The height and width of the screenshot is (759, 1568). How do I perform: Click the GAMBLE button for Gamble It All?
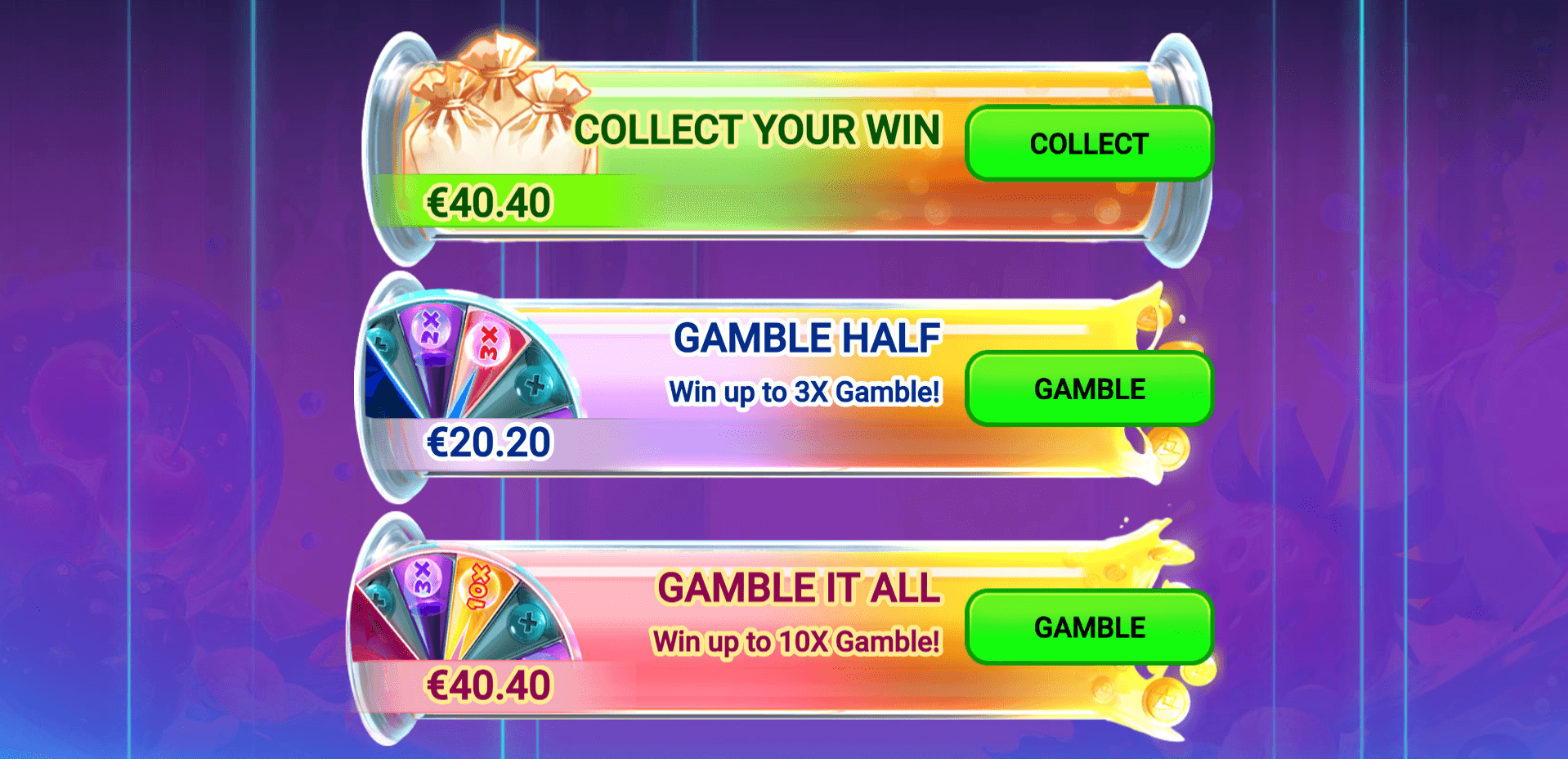pyautogui.click(x=1089, y=627)
